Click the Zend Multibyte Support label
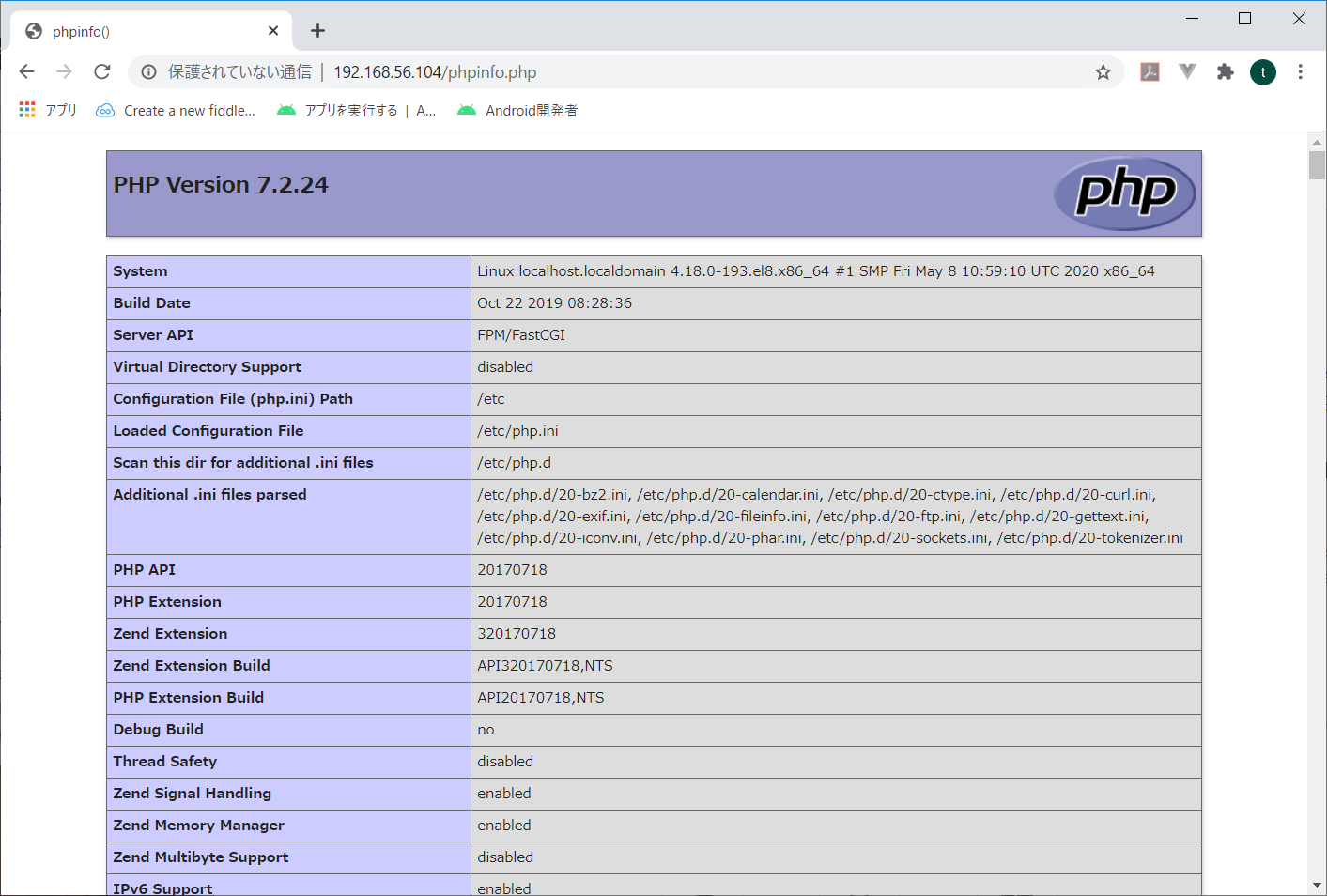Image resolution: width=1327 pixels, height=896 pixels. (x=200, y=857)
